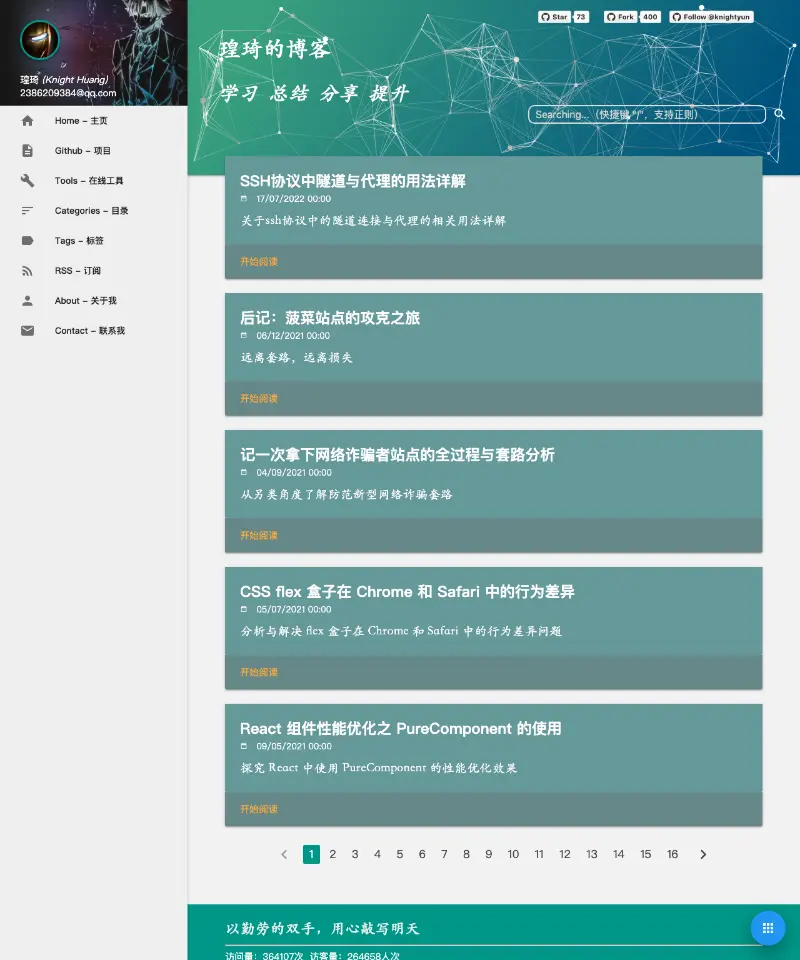Open Github – 项目 menu item

click(x=94, y=151)
